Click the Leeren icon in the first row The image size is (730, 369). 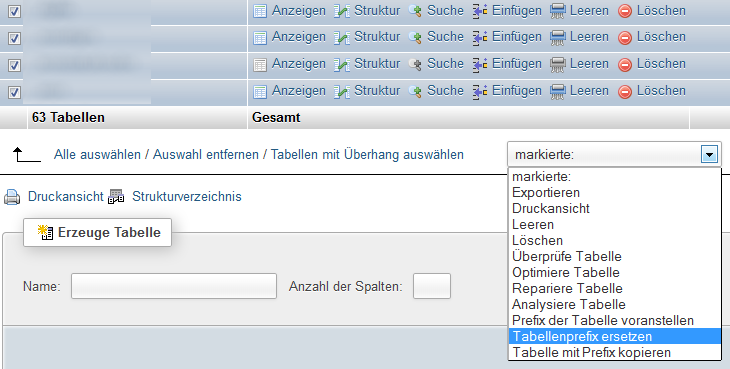558,11
